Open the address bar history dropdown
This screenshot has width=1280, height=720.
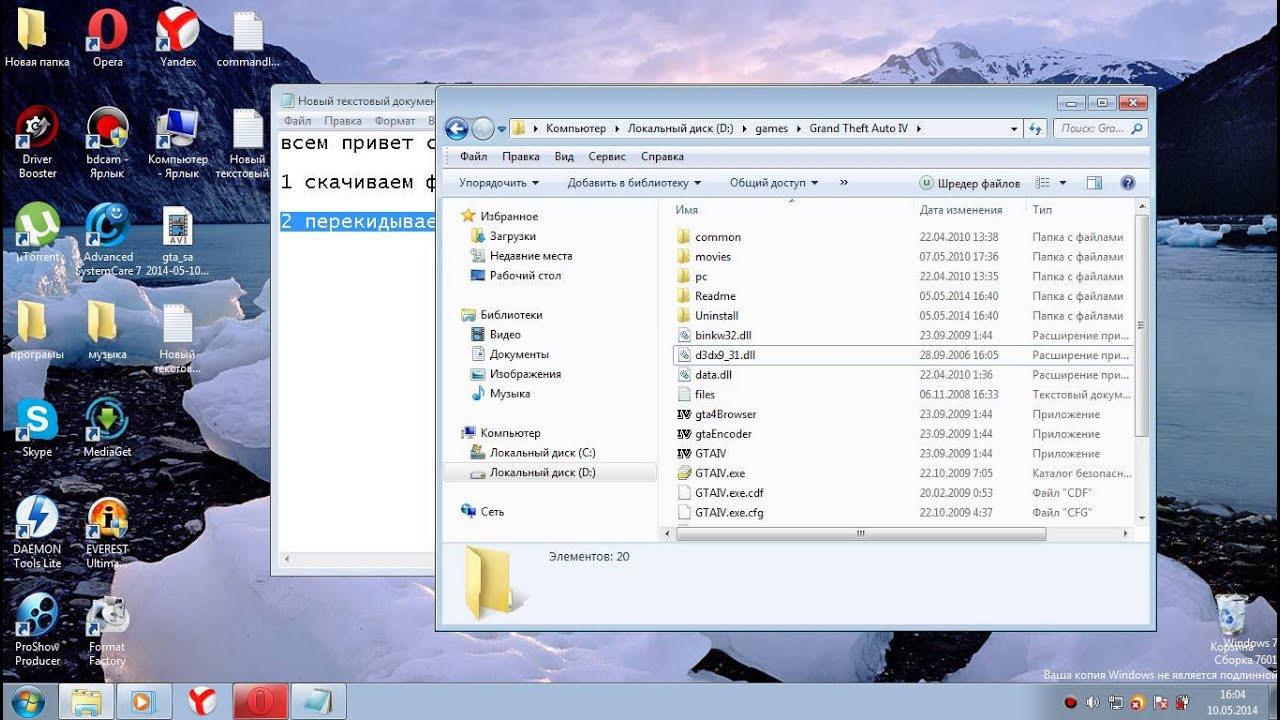(1014, 128)
